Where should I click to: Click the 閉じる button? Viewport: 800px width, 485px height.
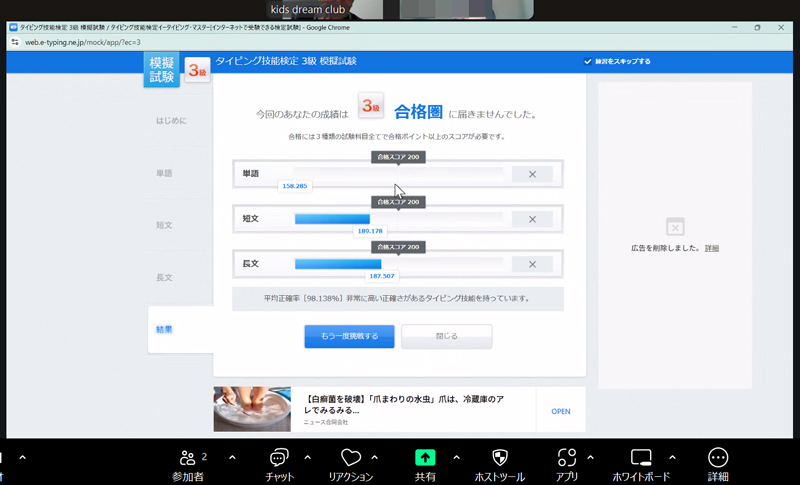[x=446, y=336]
